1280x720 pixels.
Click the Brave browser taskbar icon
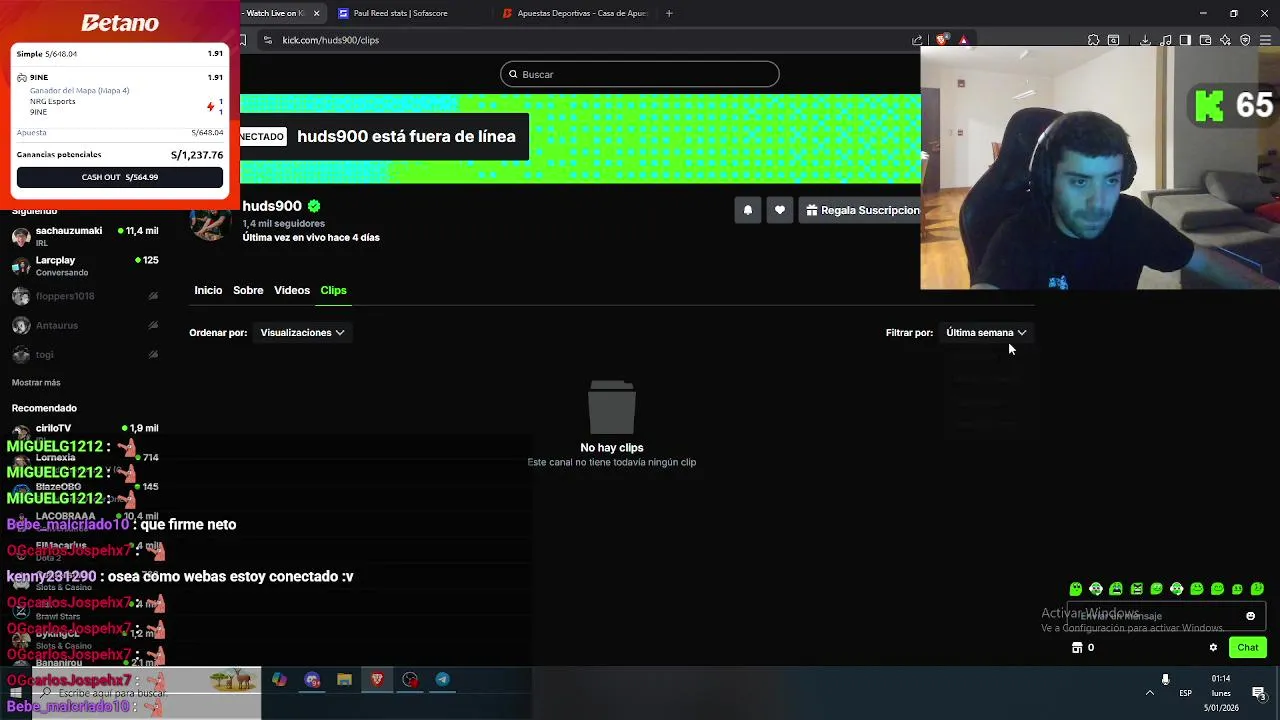(377, 680)
